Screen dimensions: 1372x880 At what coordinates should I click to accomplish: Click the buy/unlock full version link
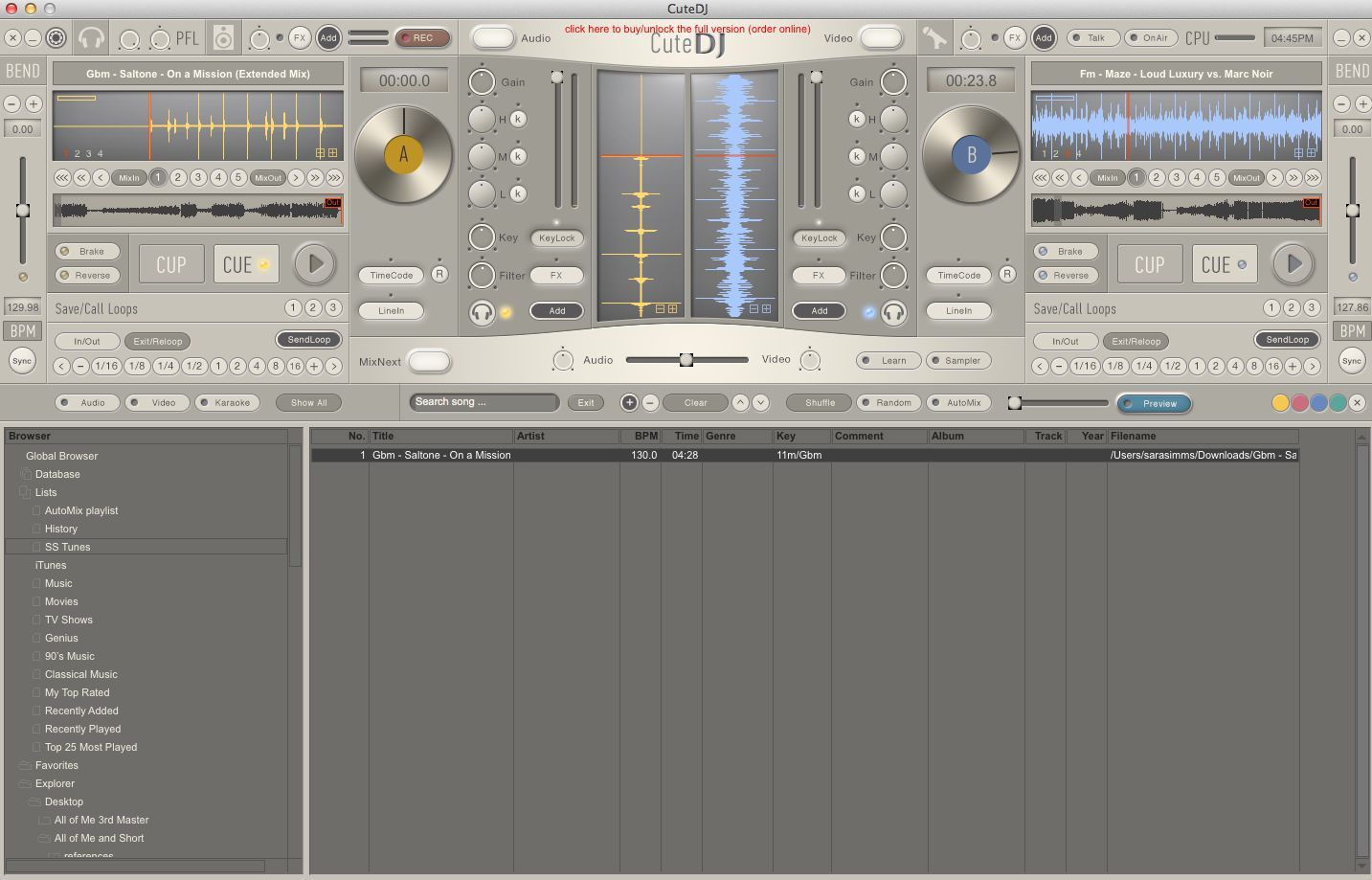pos(687,29)
